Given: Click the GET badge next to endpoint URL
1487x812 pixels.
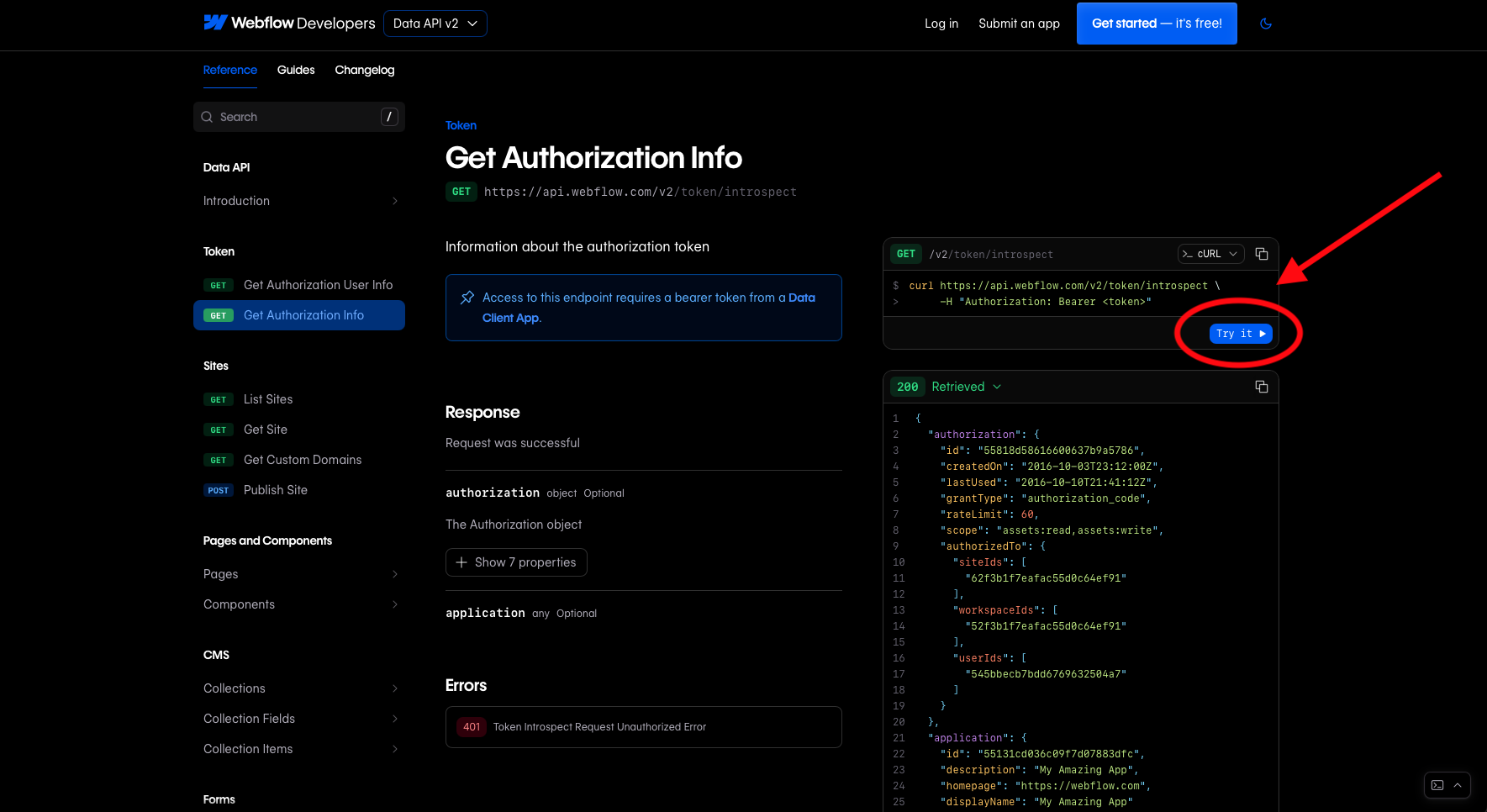Looking at the screenshot, I should click(x=461, y=192).
